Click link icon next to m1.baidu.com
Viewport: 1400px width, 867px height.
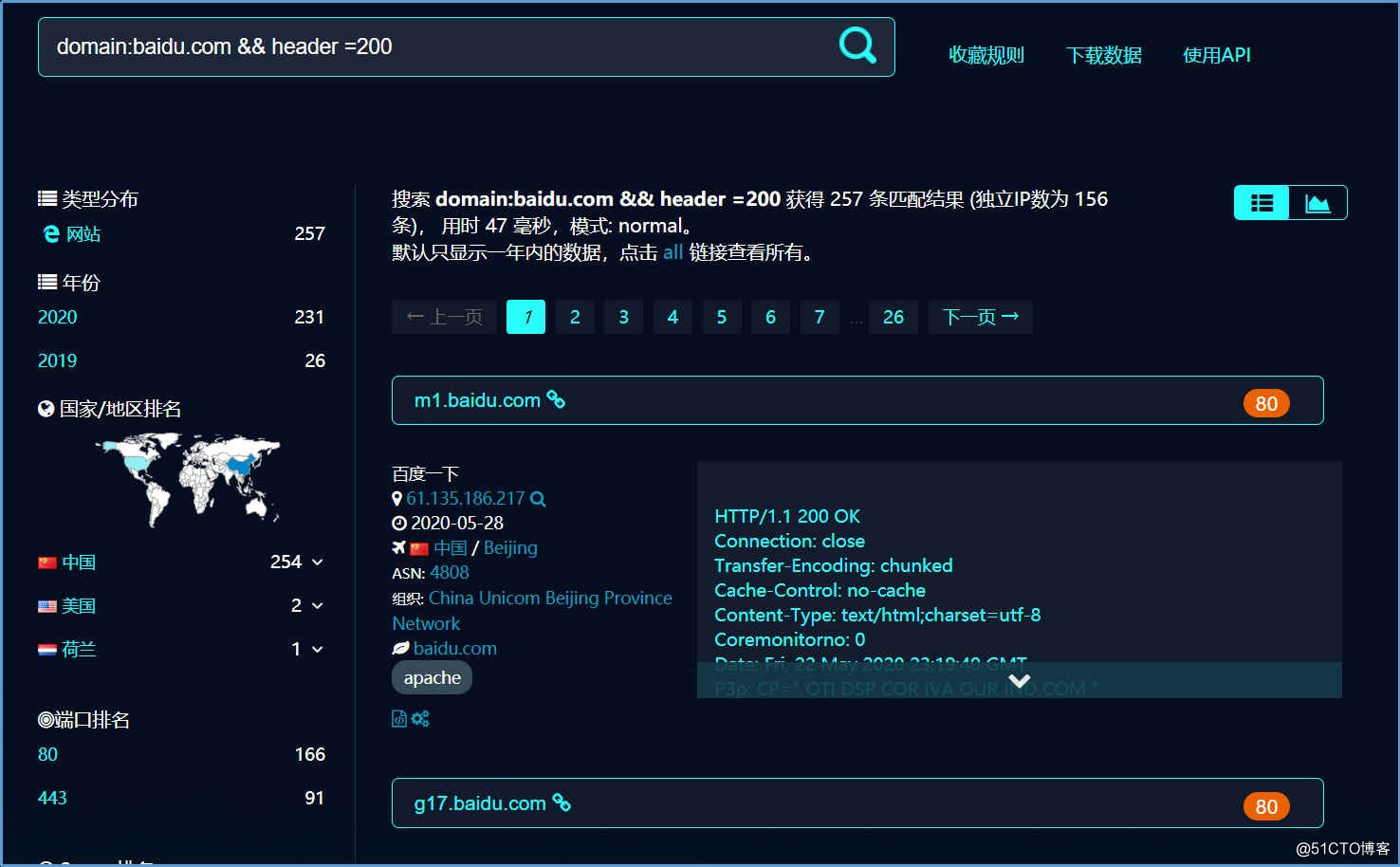(x=556, y=399)
